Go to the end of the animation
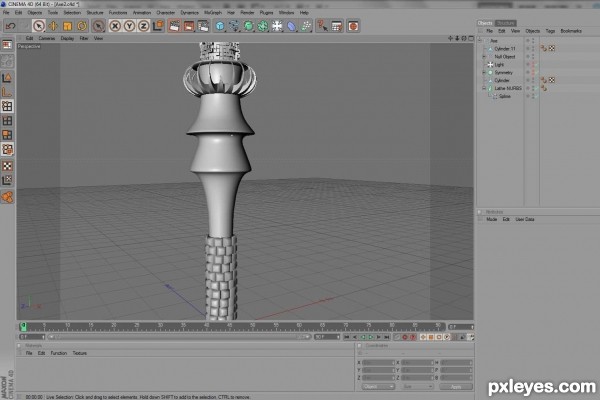This screenshot has width=600, height=400. pyautogui.click(x=386, y=337)
